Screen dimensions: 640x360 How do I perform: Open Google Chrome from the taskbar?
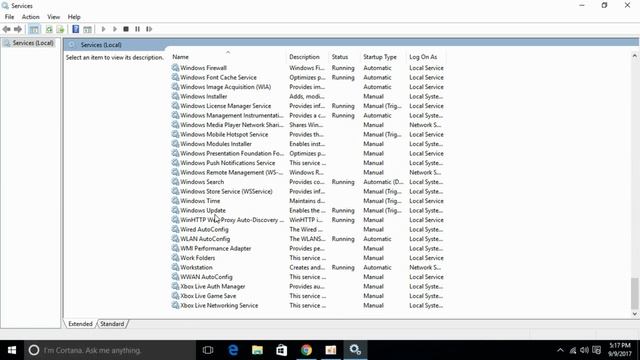point(306,350)
